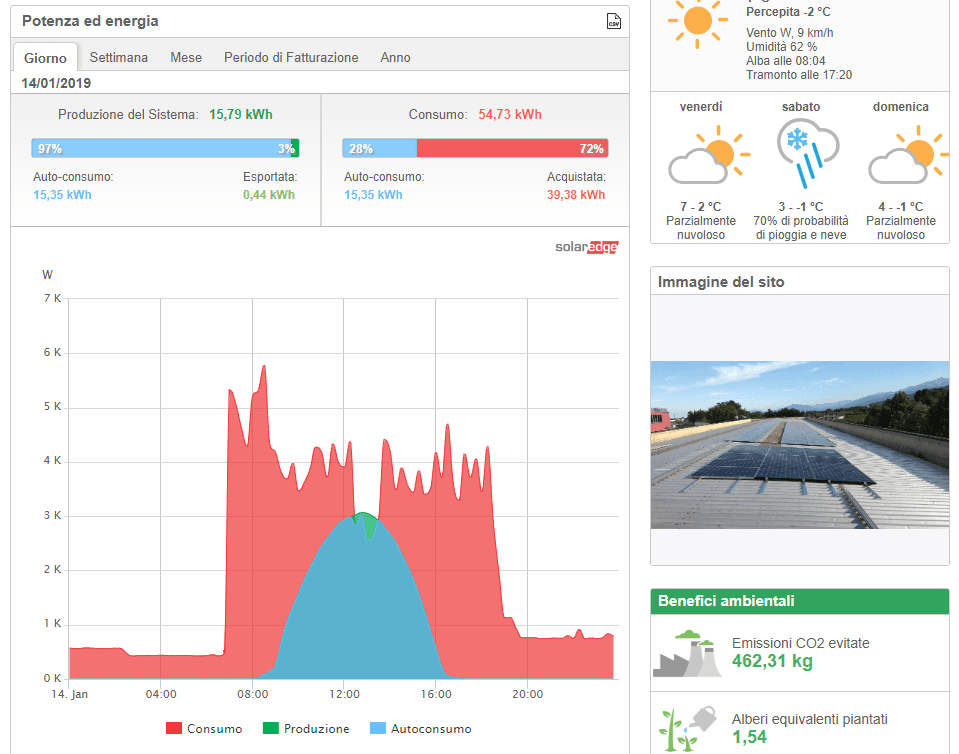Click CO2 value 462,31 kg

(x=772, y=661)
